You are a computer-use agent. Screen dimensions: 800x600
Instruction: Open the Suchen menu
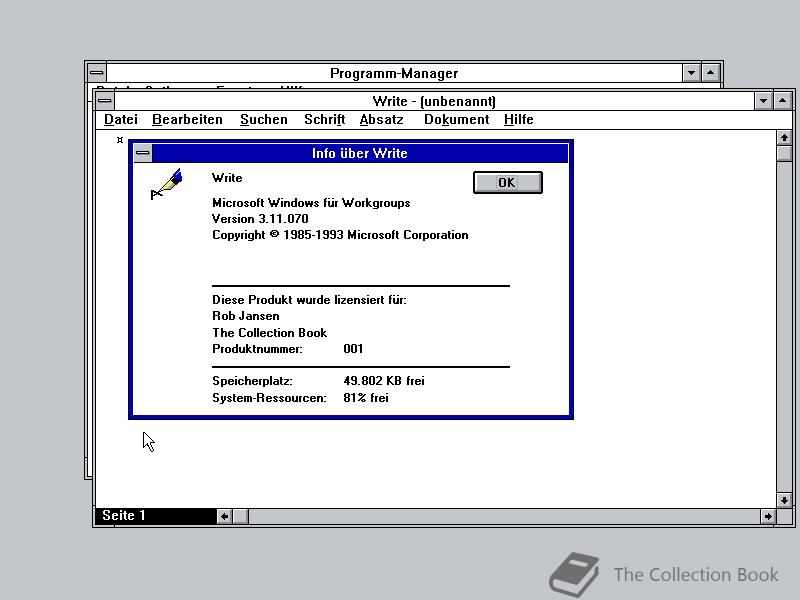264,119
